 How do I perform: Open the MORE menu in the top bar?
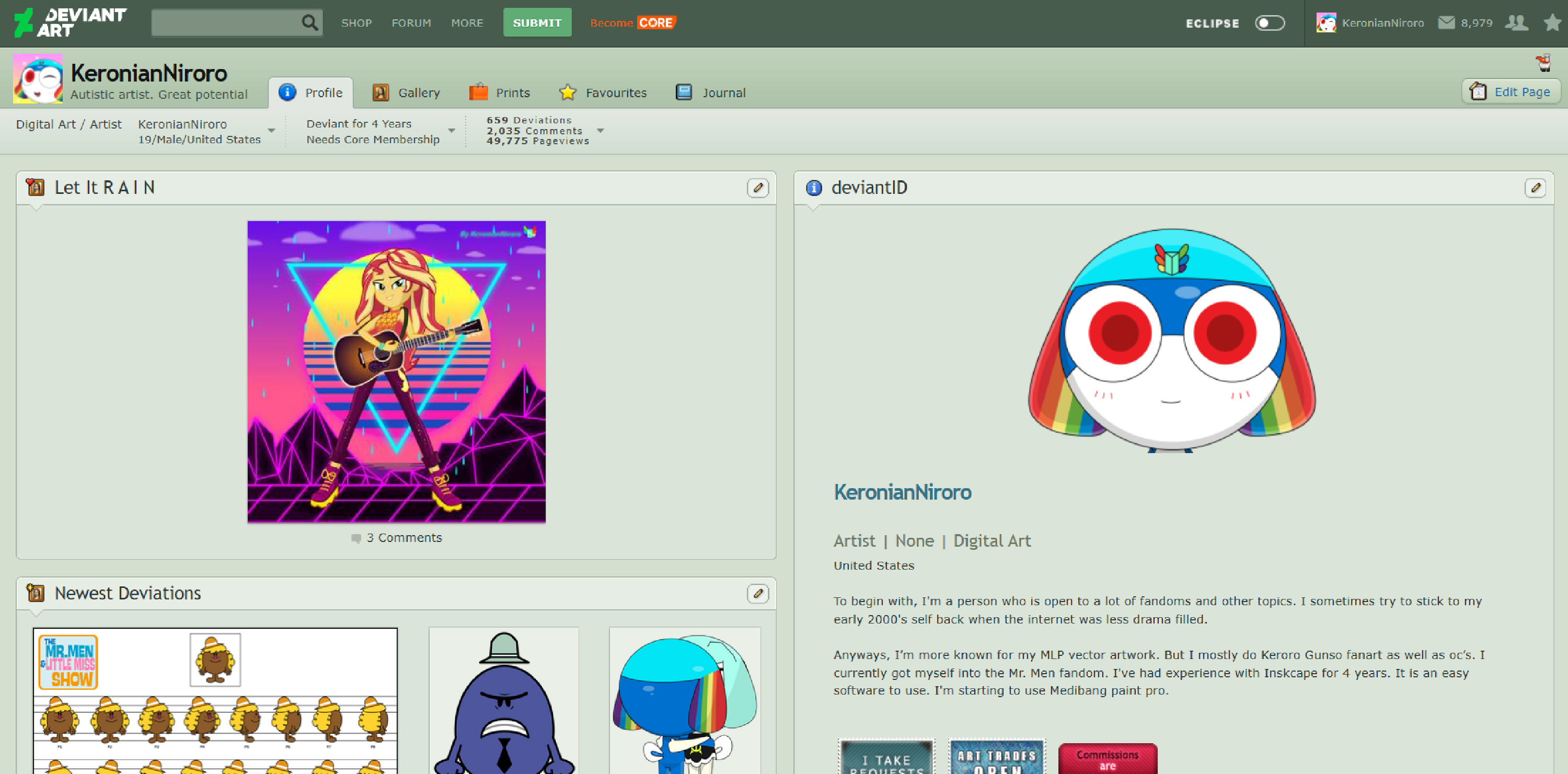coord(467,23)
